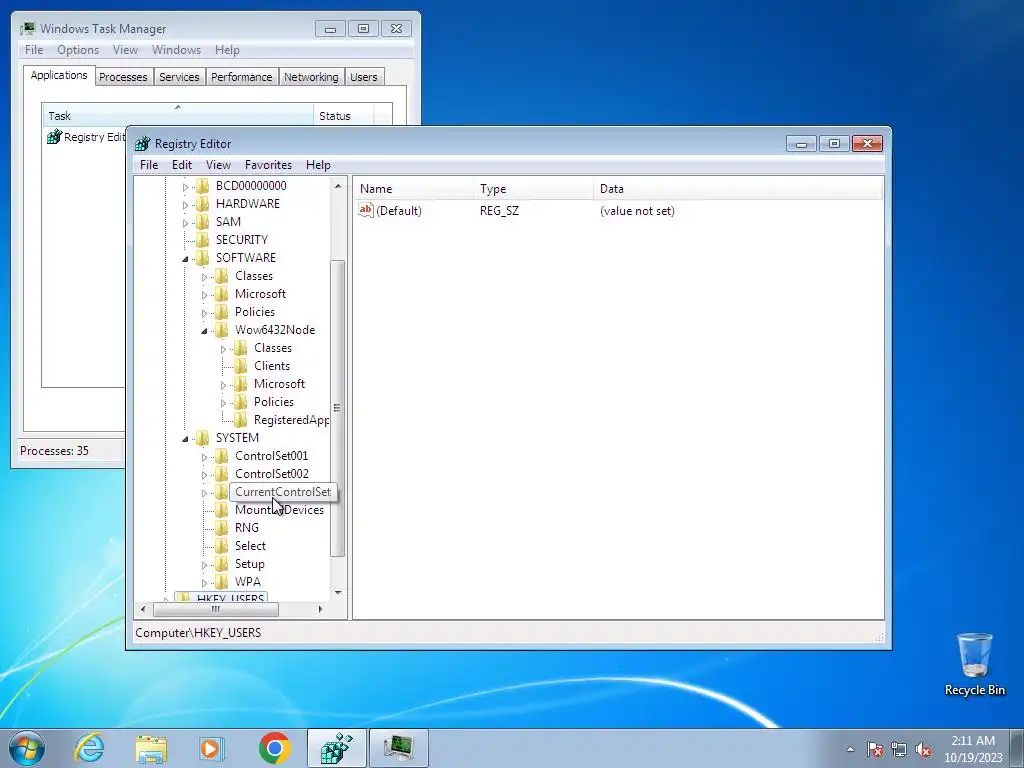This screenshot has height=768, width=1024.
Task: Open the Registry Editor Edit menu
Action: tap(182, 165)
